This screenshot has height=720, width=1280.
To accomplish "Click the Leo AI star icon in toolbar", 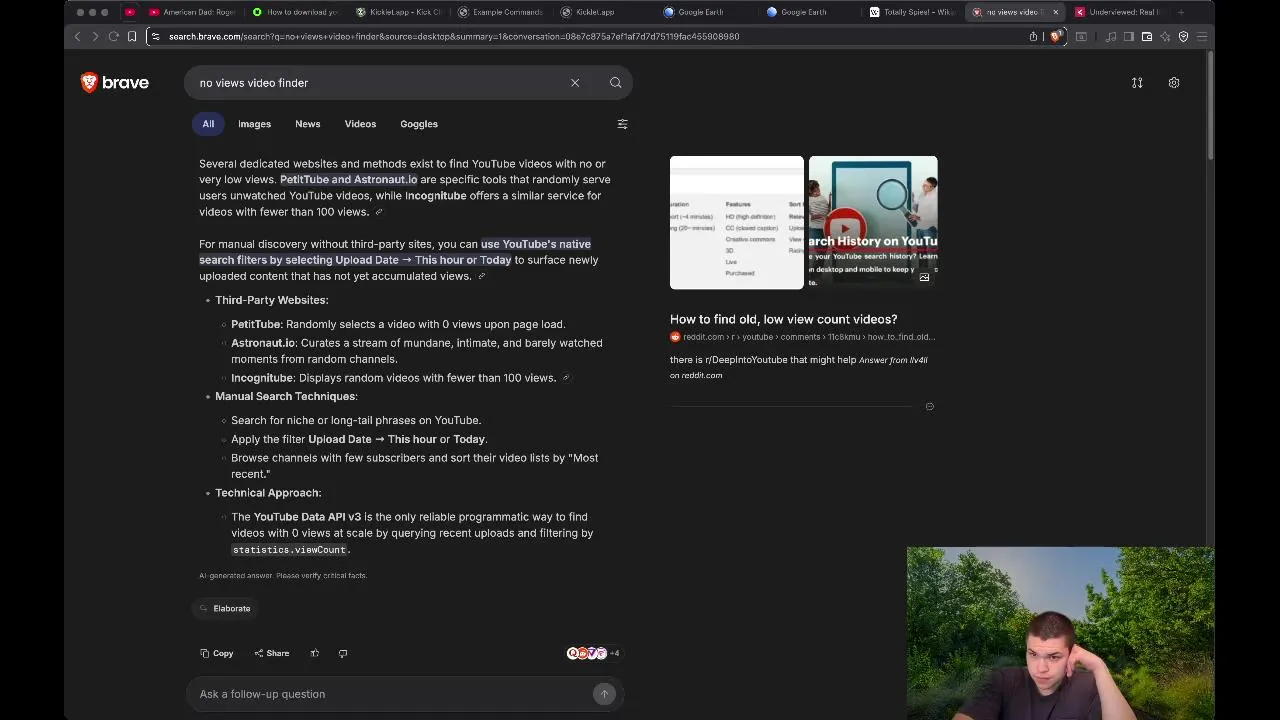I will click(x=1165, y=36).
